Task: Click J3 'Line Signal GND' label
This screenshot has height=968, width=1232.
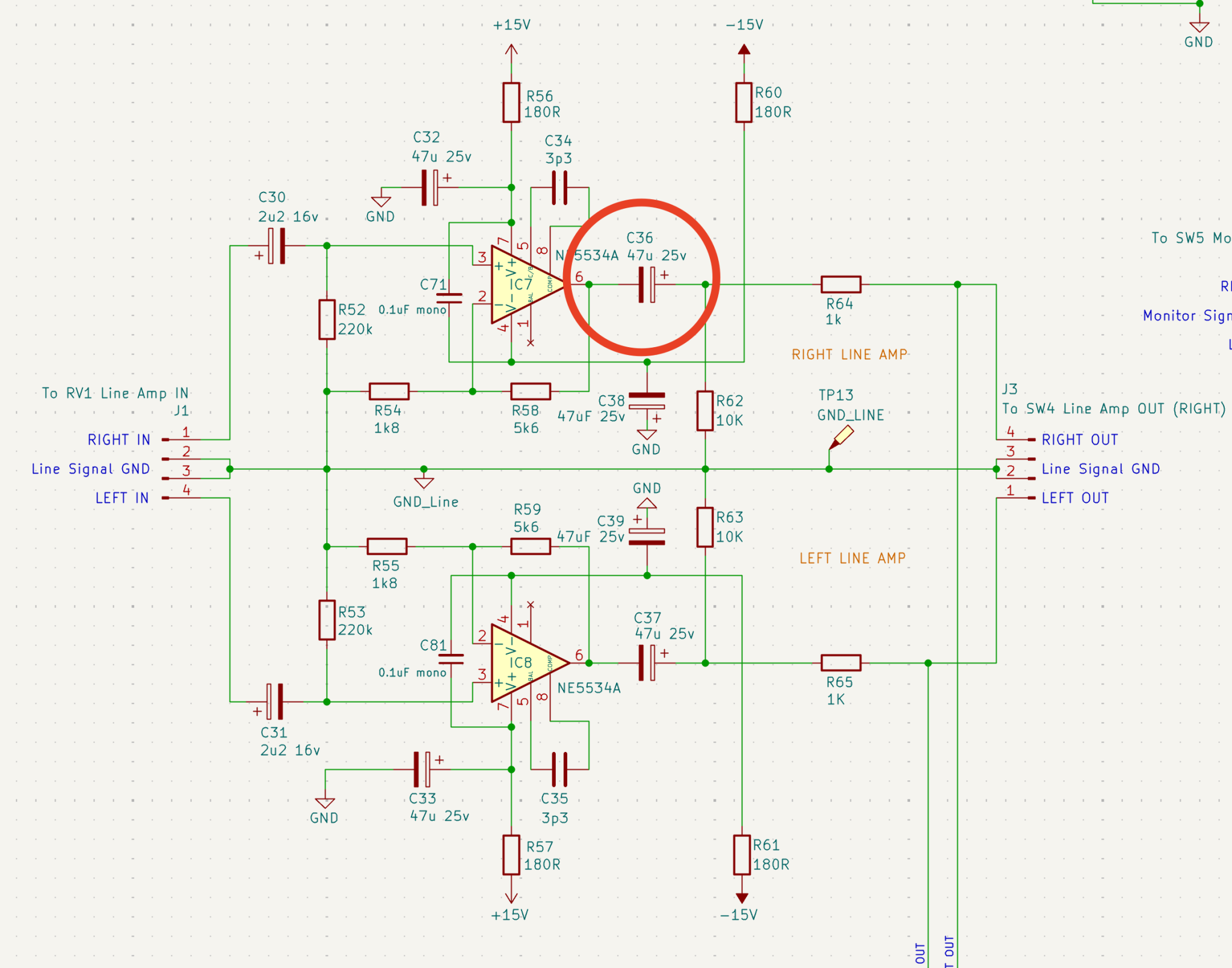Action: tap(1101, 469)
